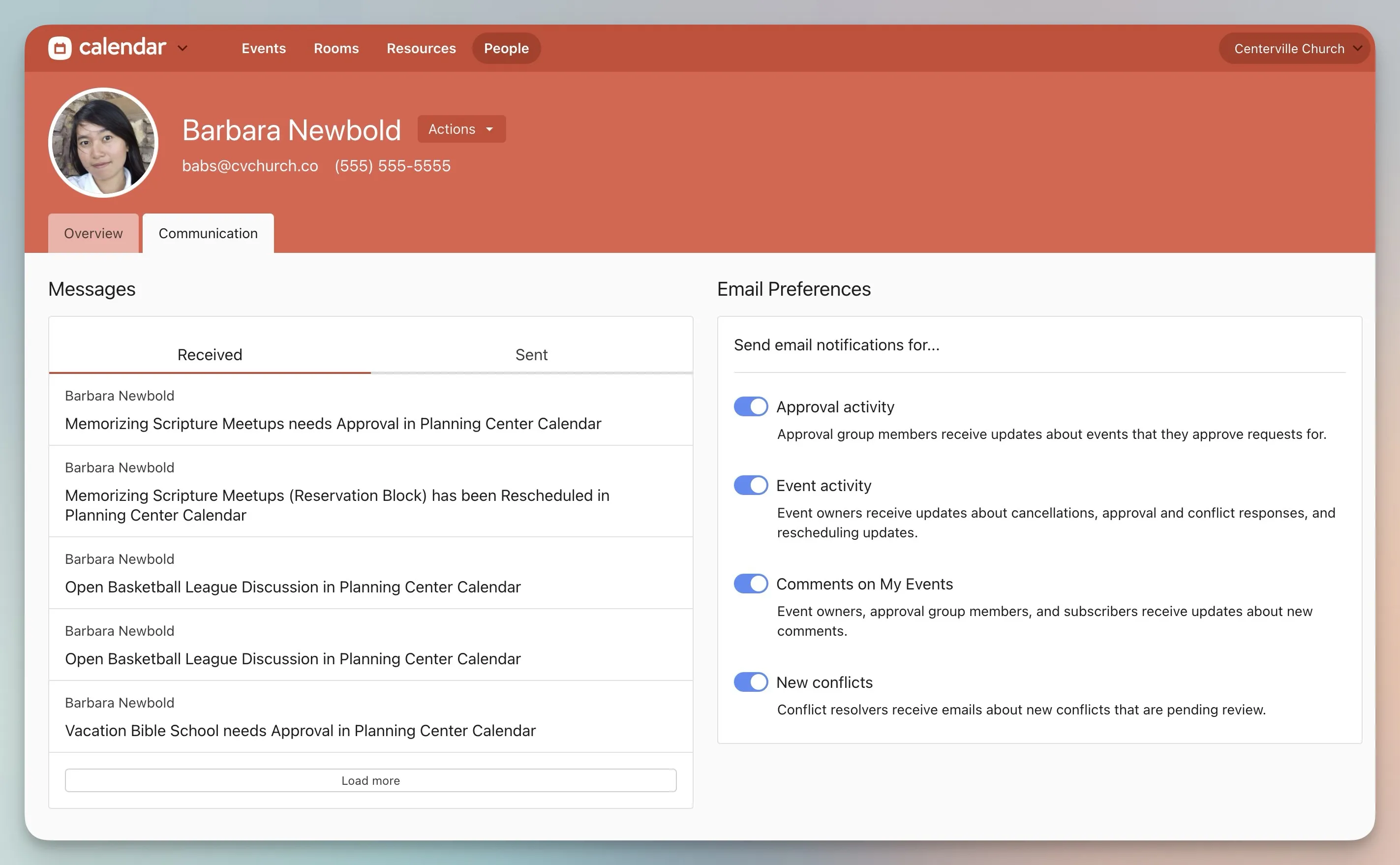1400x865 pixels.
Task: Click the Calendar app logo icon
Action: [60, 48]
